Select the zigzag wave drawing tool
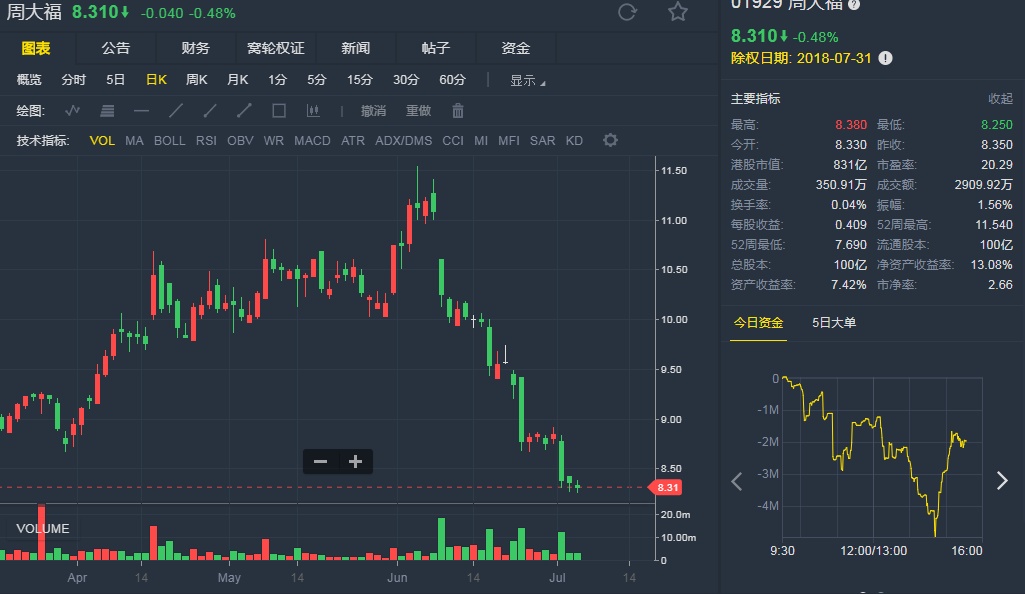The height and width of the screenshot is (594, 1025). (x=73, y=111)
